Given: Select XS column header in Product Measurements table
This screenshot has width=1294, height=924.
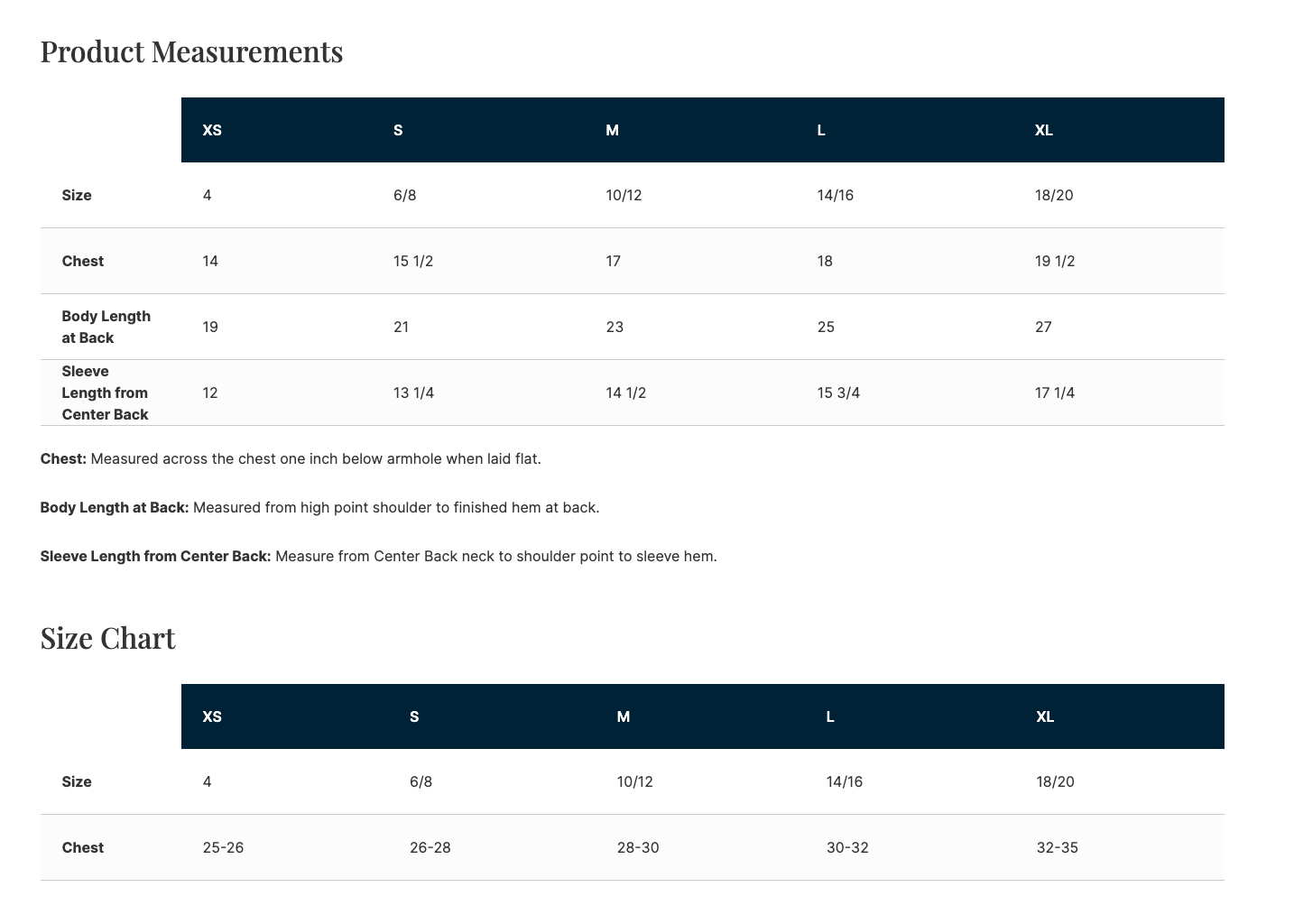Looking at the screenshot, I should pos(212,130).
